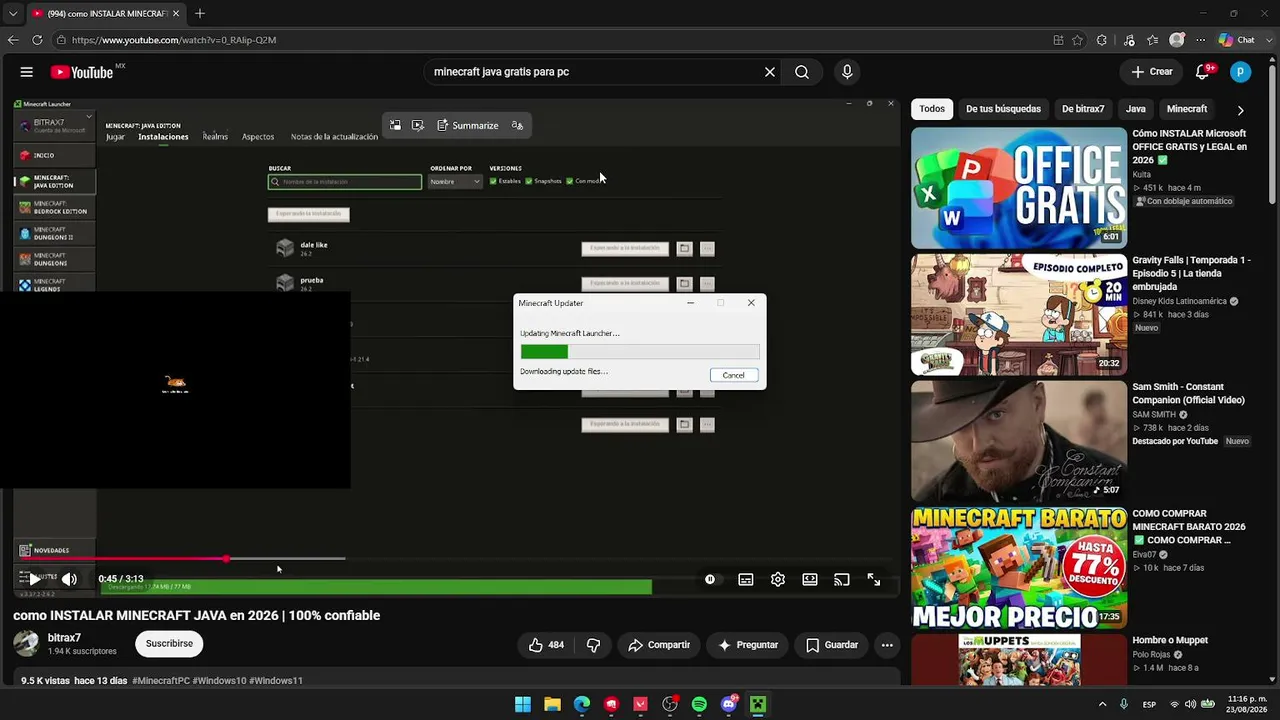Image resolution: width=1280 pixels, height=720 pixels.
Task: Open the bitrax7 channel name link
Action: click(64, 638)
